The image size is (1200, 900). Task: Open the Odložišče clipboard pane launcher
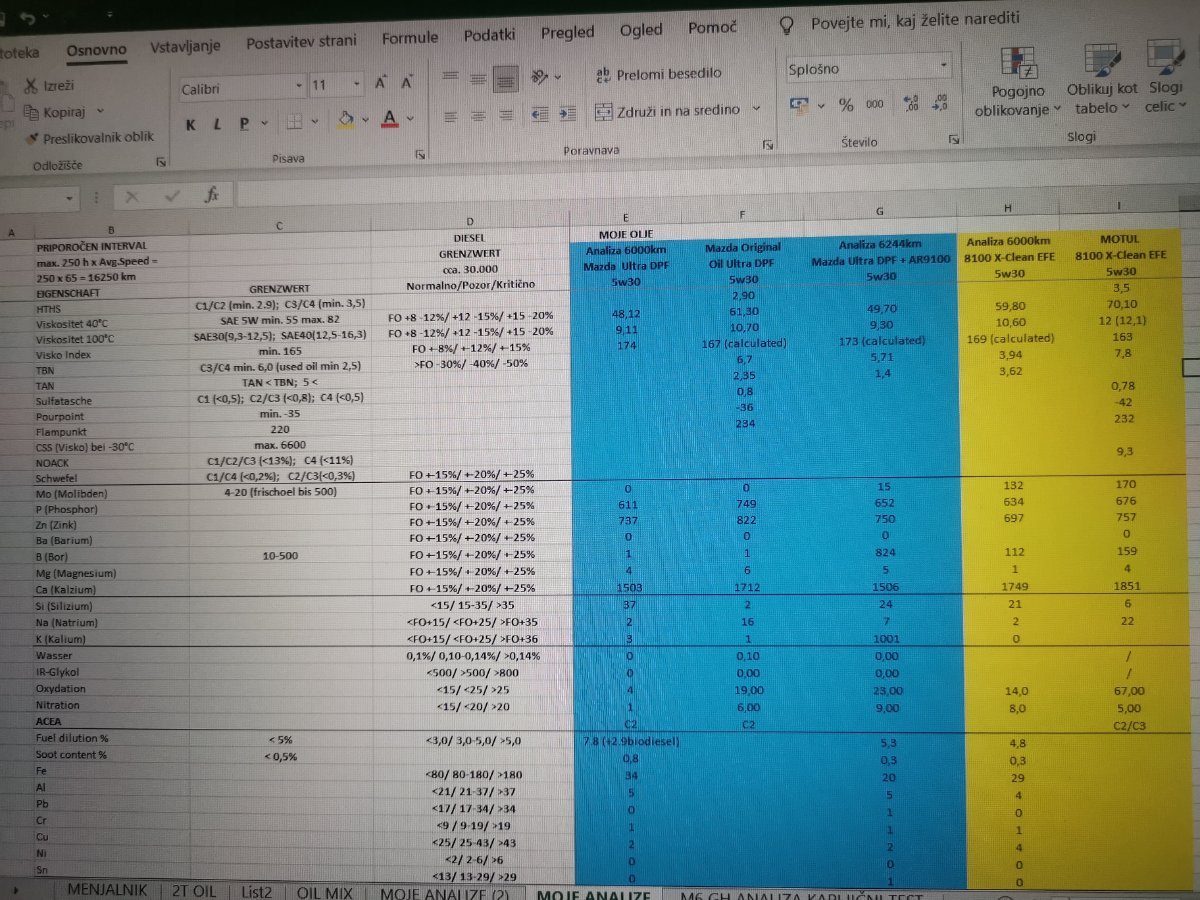click(x=160, y=162)
